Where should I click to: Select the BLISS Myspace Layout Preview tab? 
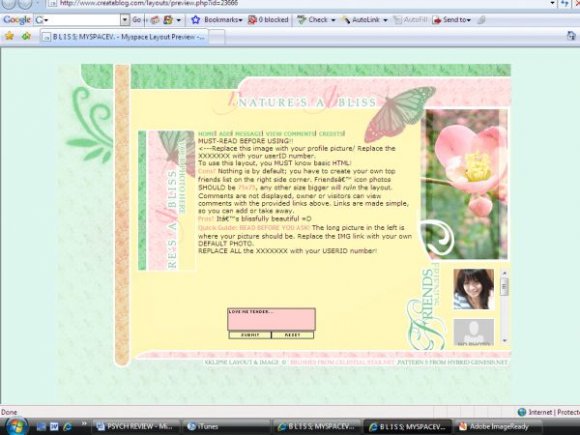tap(125, 37)
